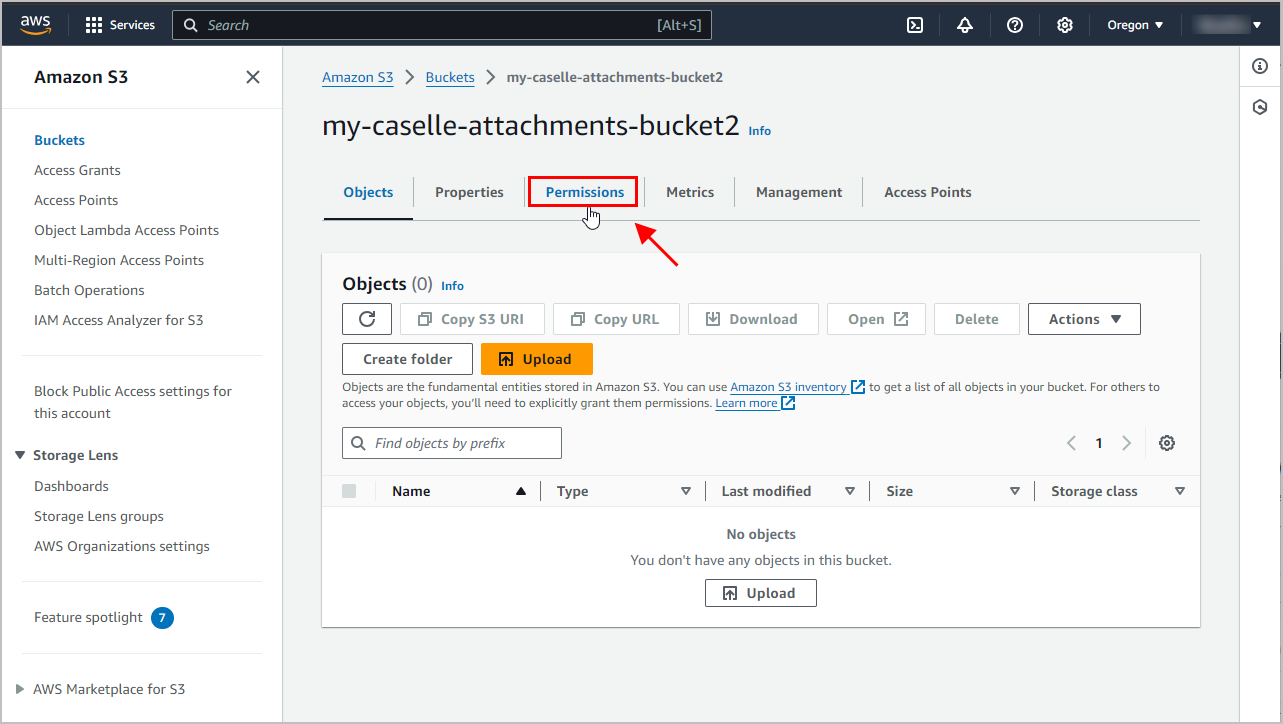Open Access Points sidebar link
This screenshot has width=1283, height=724.
76,200
